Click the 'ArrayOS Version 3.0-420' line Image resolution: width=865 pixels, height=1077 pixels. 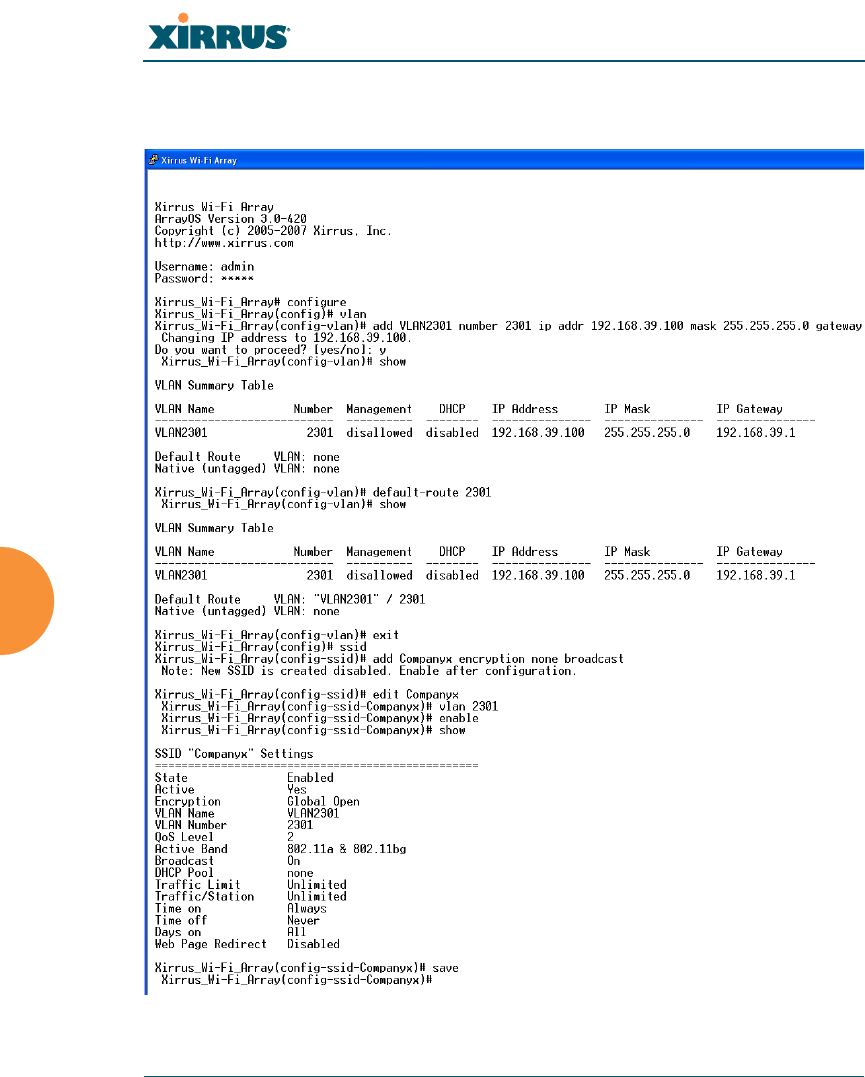pos(230,219)
